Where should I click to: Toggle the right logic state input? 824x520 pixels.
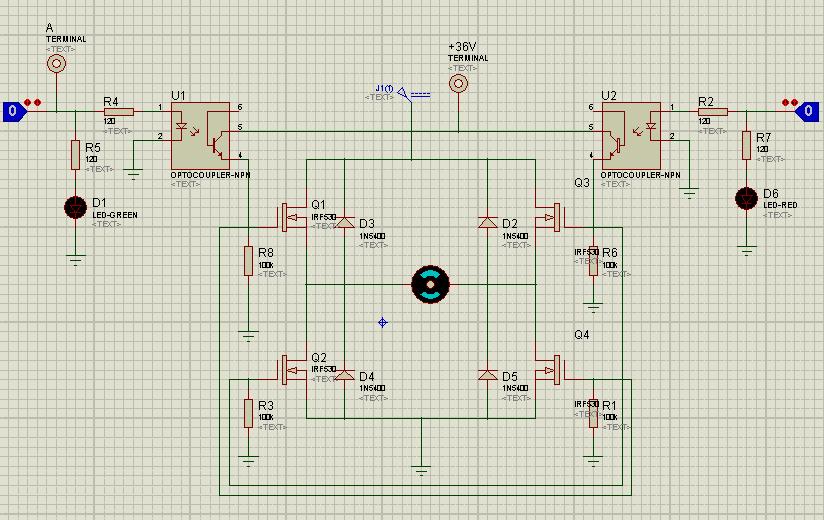coord(807,111)
